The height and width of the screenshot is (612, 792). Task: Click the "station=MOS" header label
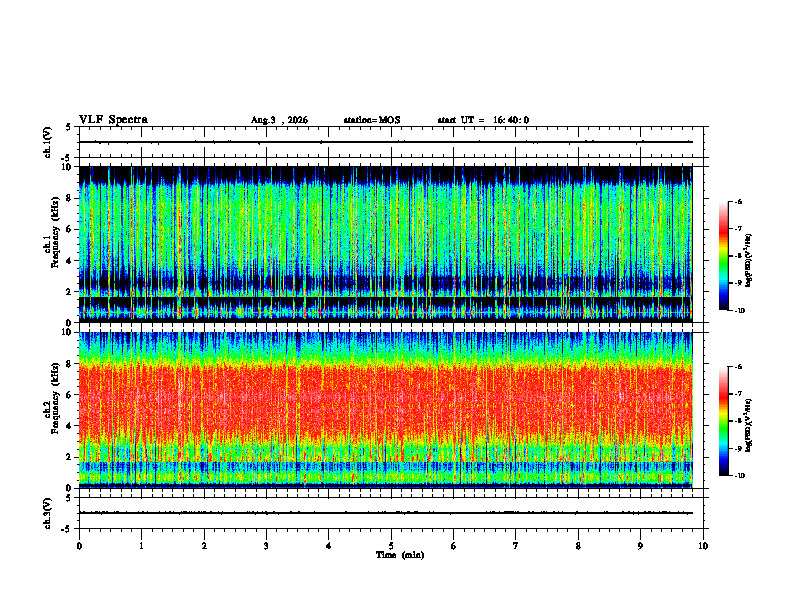tap(372, 120)
